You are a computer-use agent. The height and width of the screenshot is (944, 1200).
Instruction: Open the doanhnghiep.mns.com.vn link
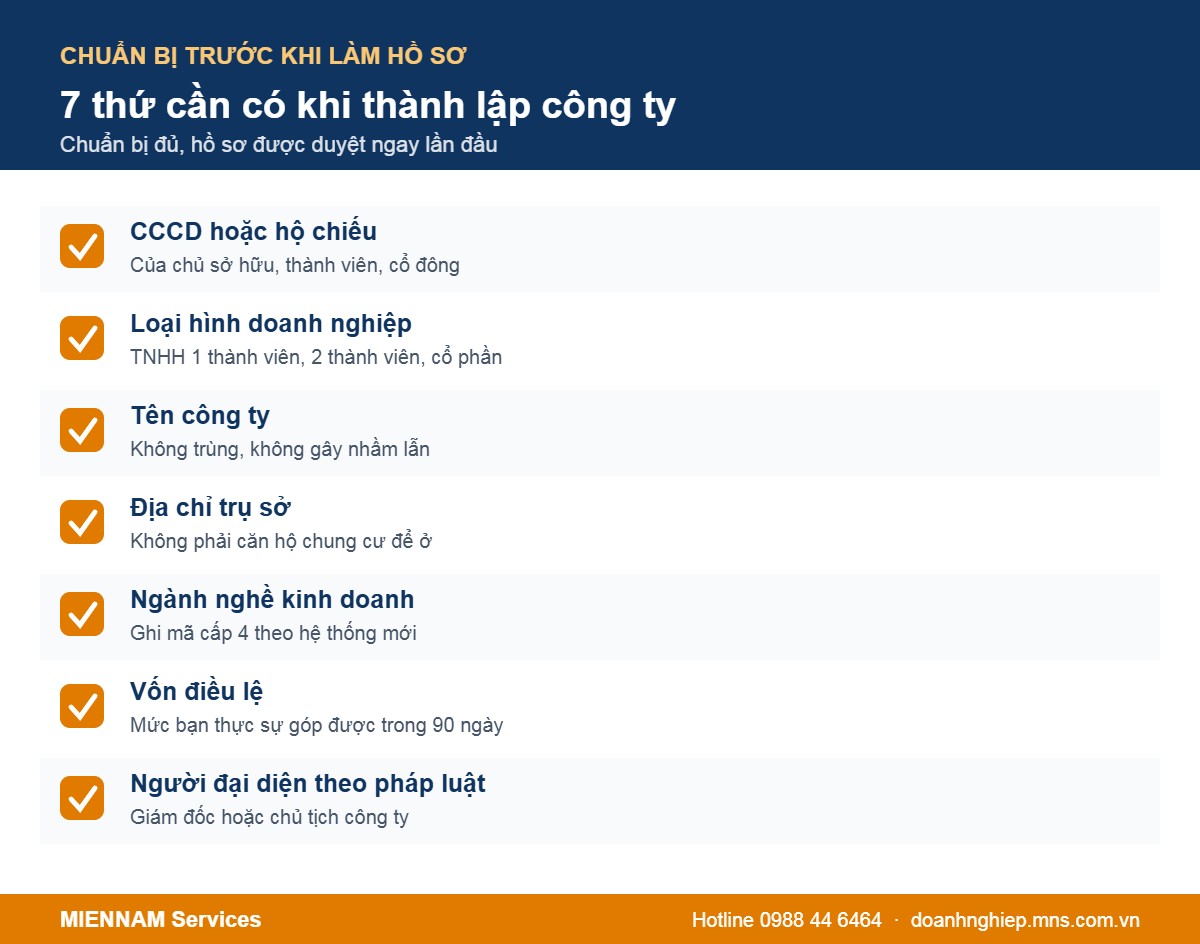coord(1025,921)
